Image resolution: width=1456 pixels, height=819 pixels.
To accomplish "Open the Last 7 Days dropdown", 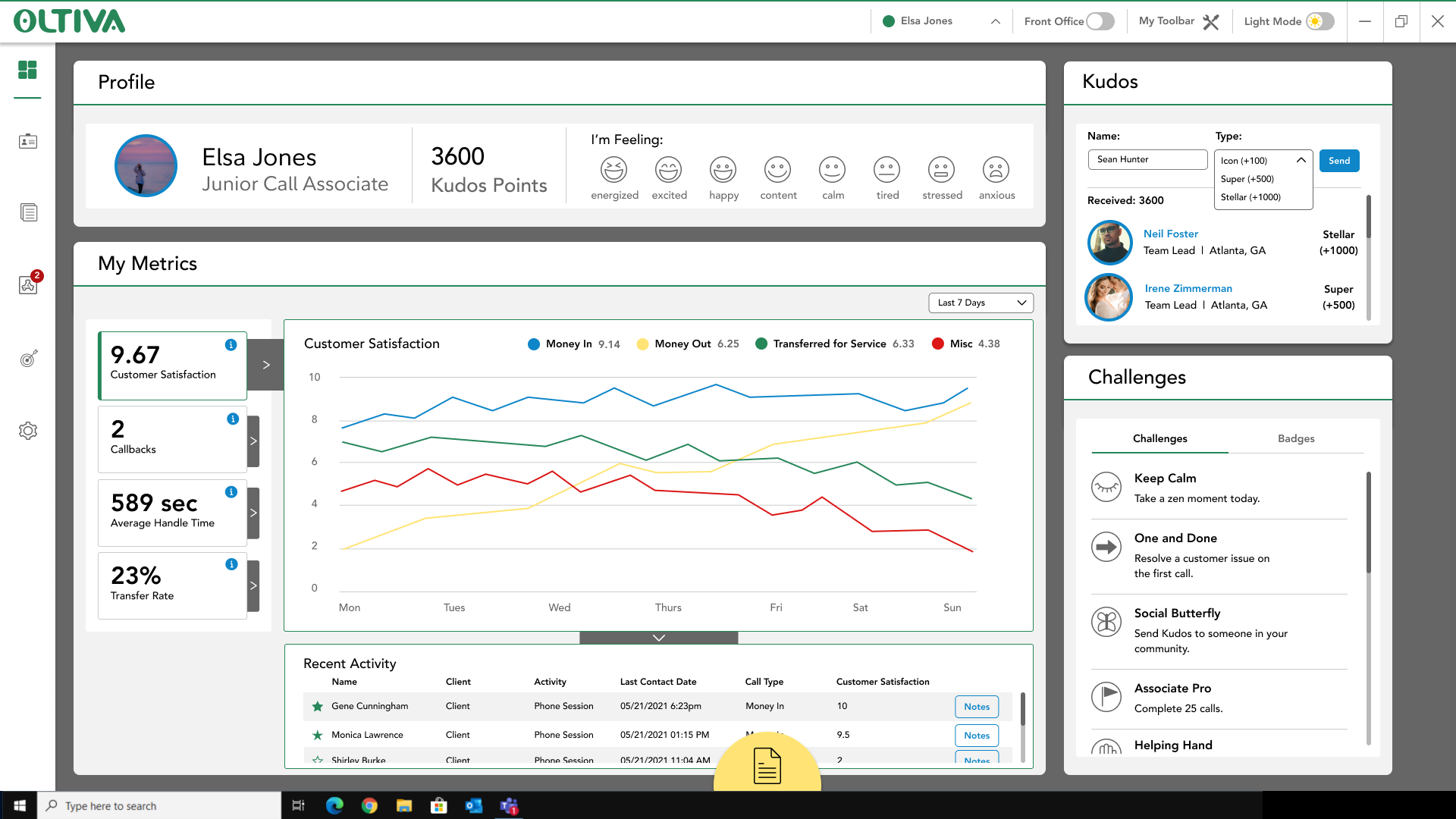I will point(981,303).
